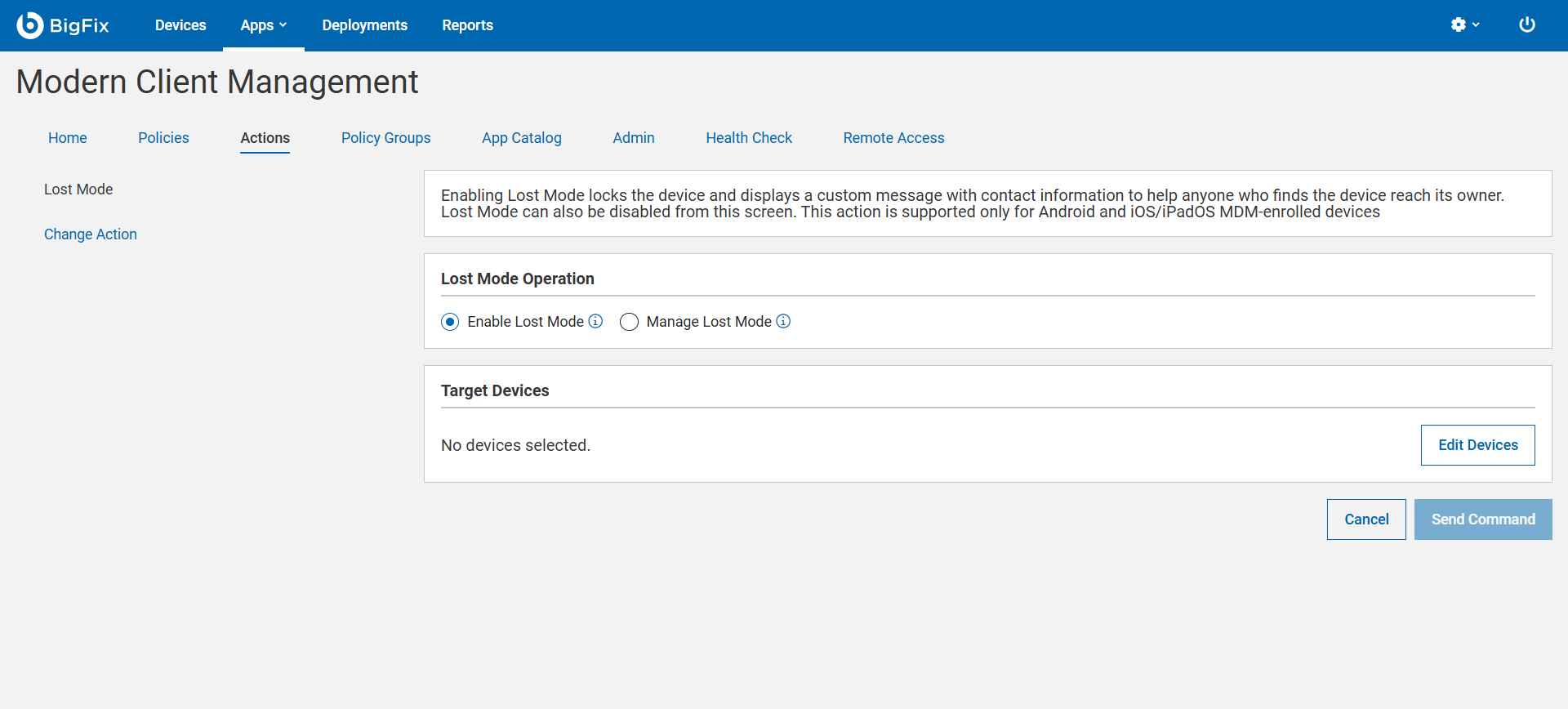Screen dimensions: 1568x709
Task: Select the Manage Lost Mode radio button
Action: pos(629,322)
